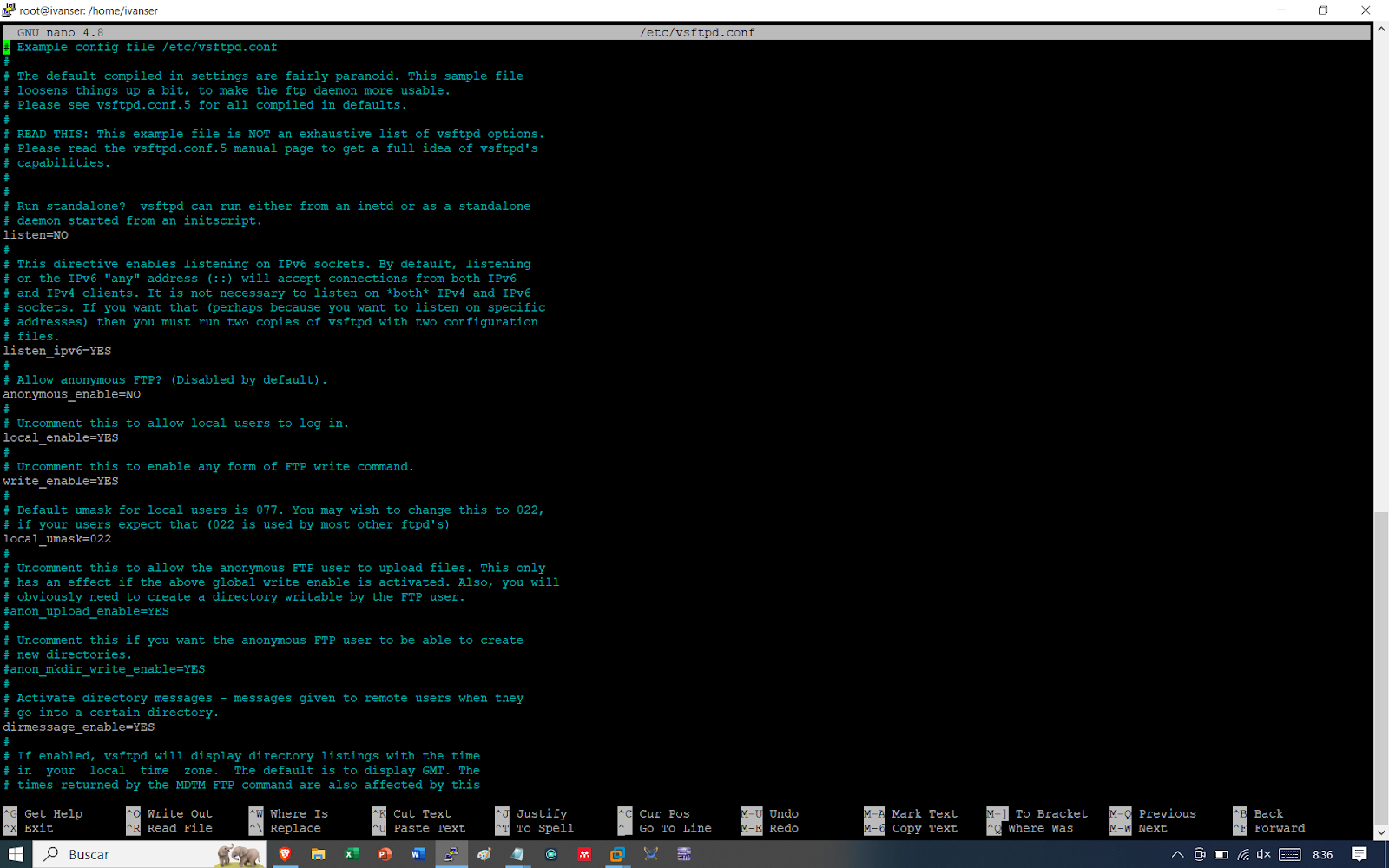Open the touch keyboard tray icon

(x=1290, y=854)
